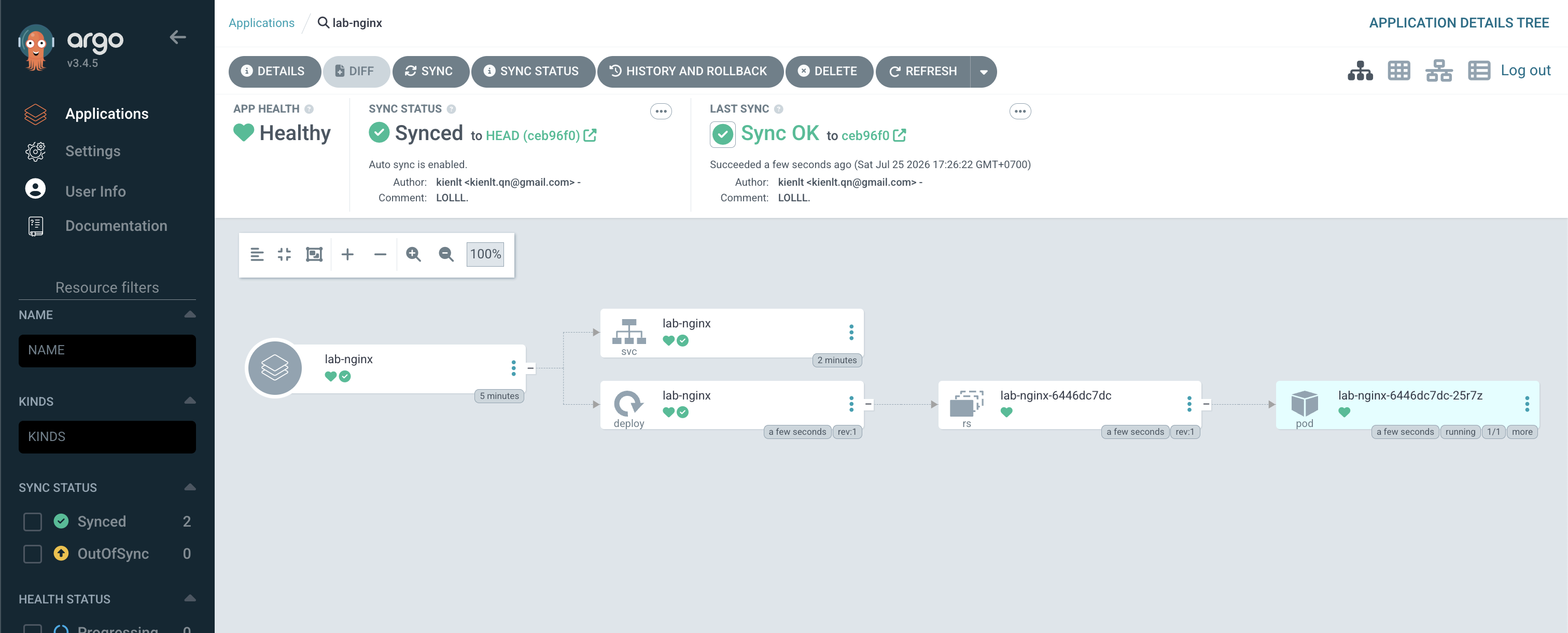This screenshot has height=633, width=1568.
Task: Open SYNC STATUS details
Action: [x=533, y=71]
